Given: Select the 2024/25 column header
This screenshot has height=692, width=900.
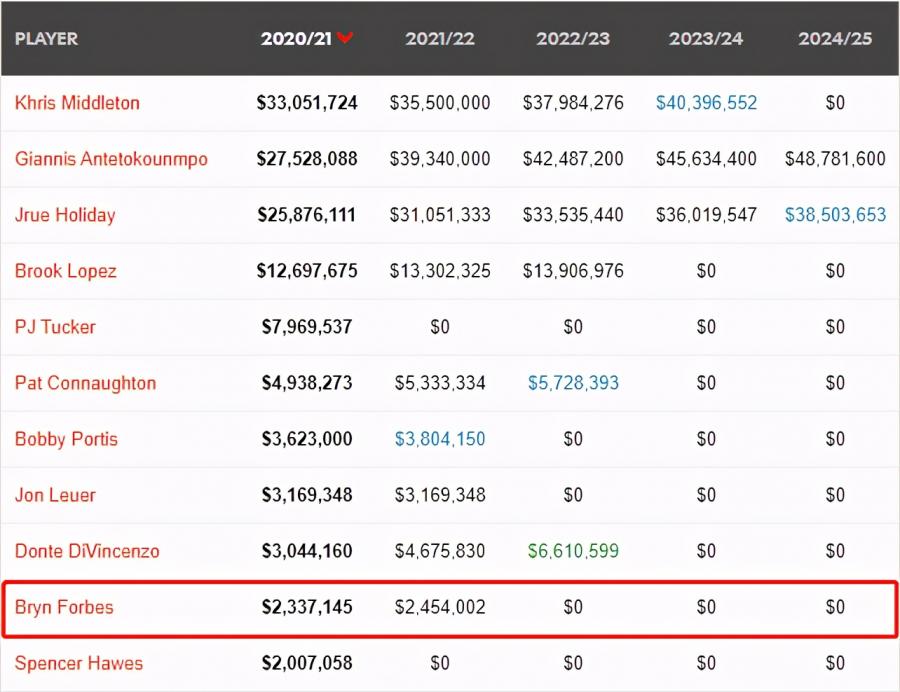Looking at the screenshot, I should [x=835, y=39].
